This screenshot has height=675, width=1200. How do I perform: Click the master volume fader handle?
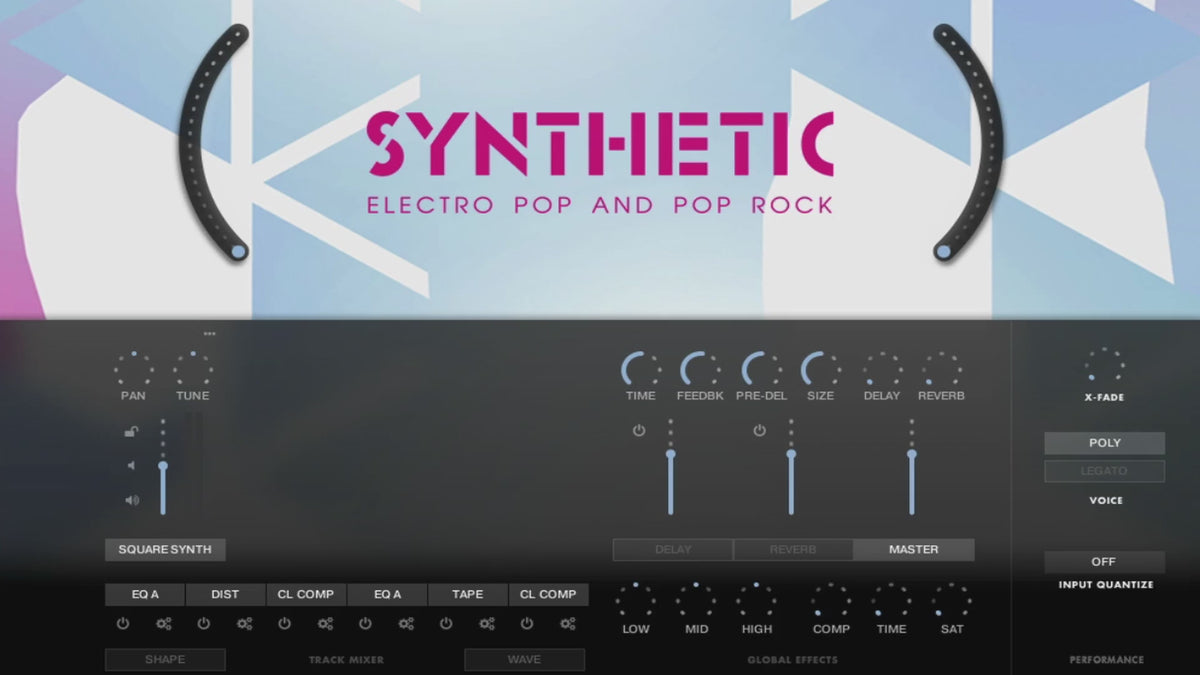(x=912, y=455)
